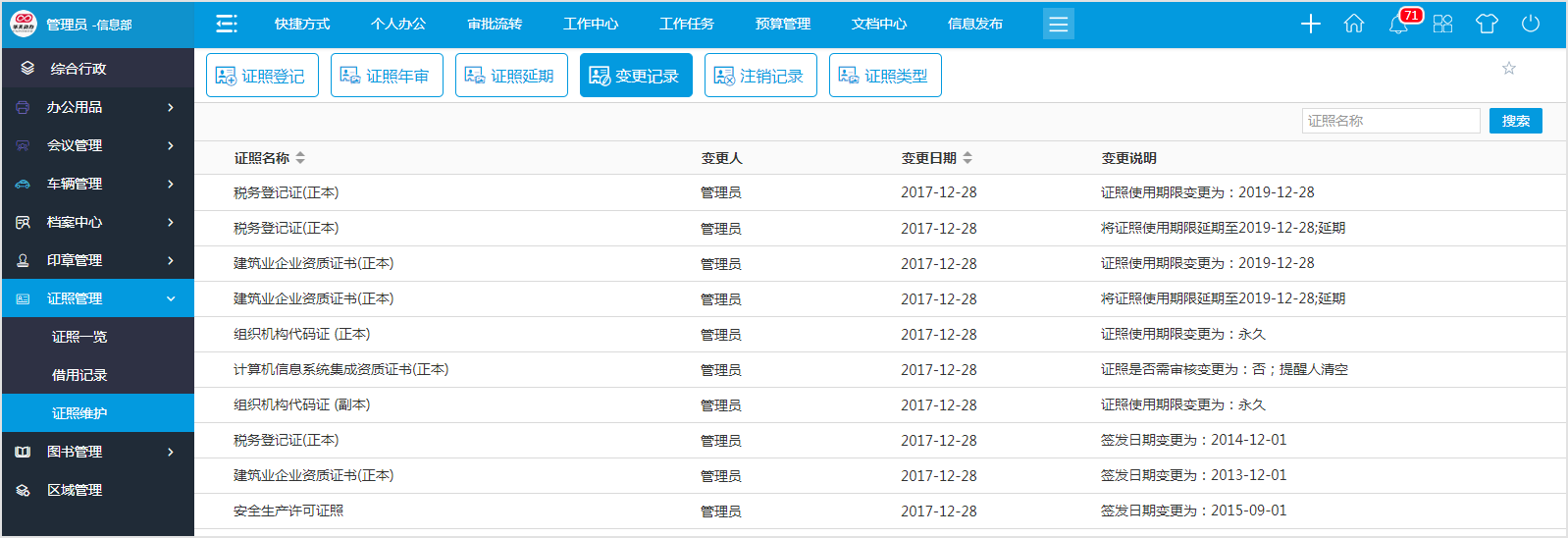The image size is (1568, 538).
Task: Open the theme shirt icon
Action: (1487, 24)
